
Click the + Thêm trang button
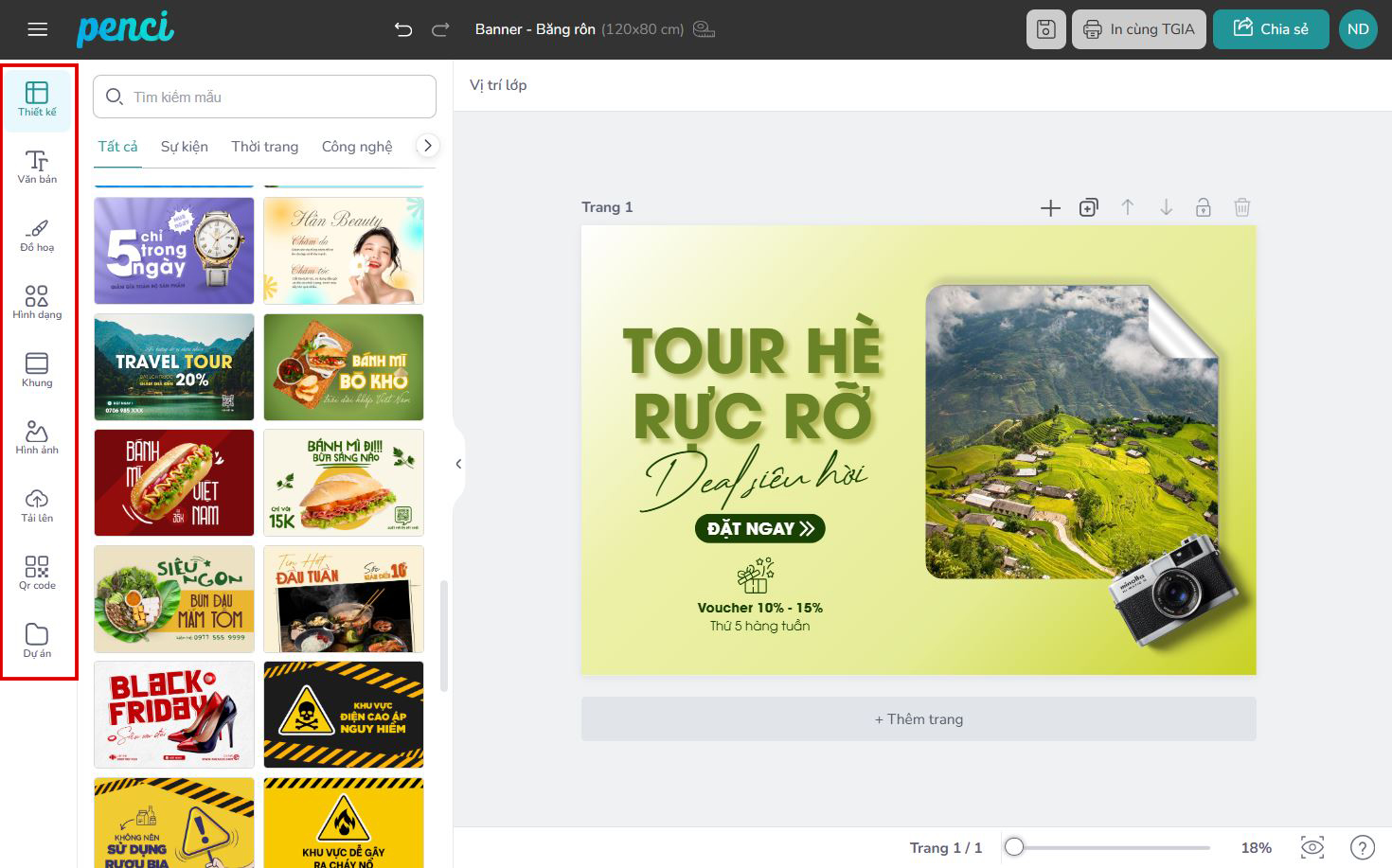pyautogui.click(x=919, y=719)
